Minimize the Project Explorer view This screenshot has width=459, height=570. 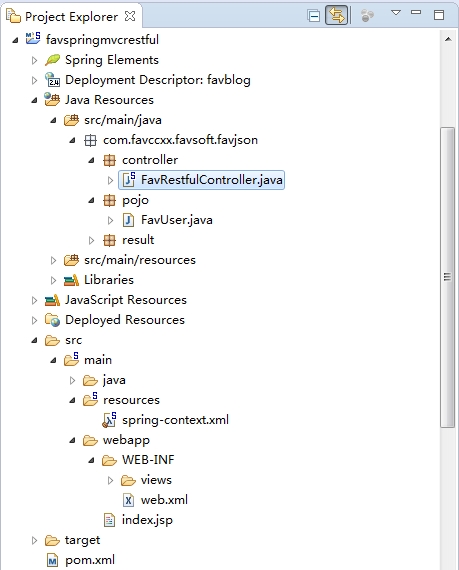tap(416, 12)
